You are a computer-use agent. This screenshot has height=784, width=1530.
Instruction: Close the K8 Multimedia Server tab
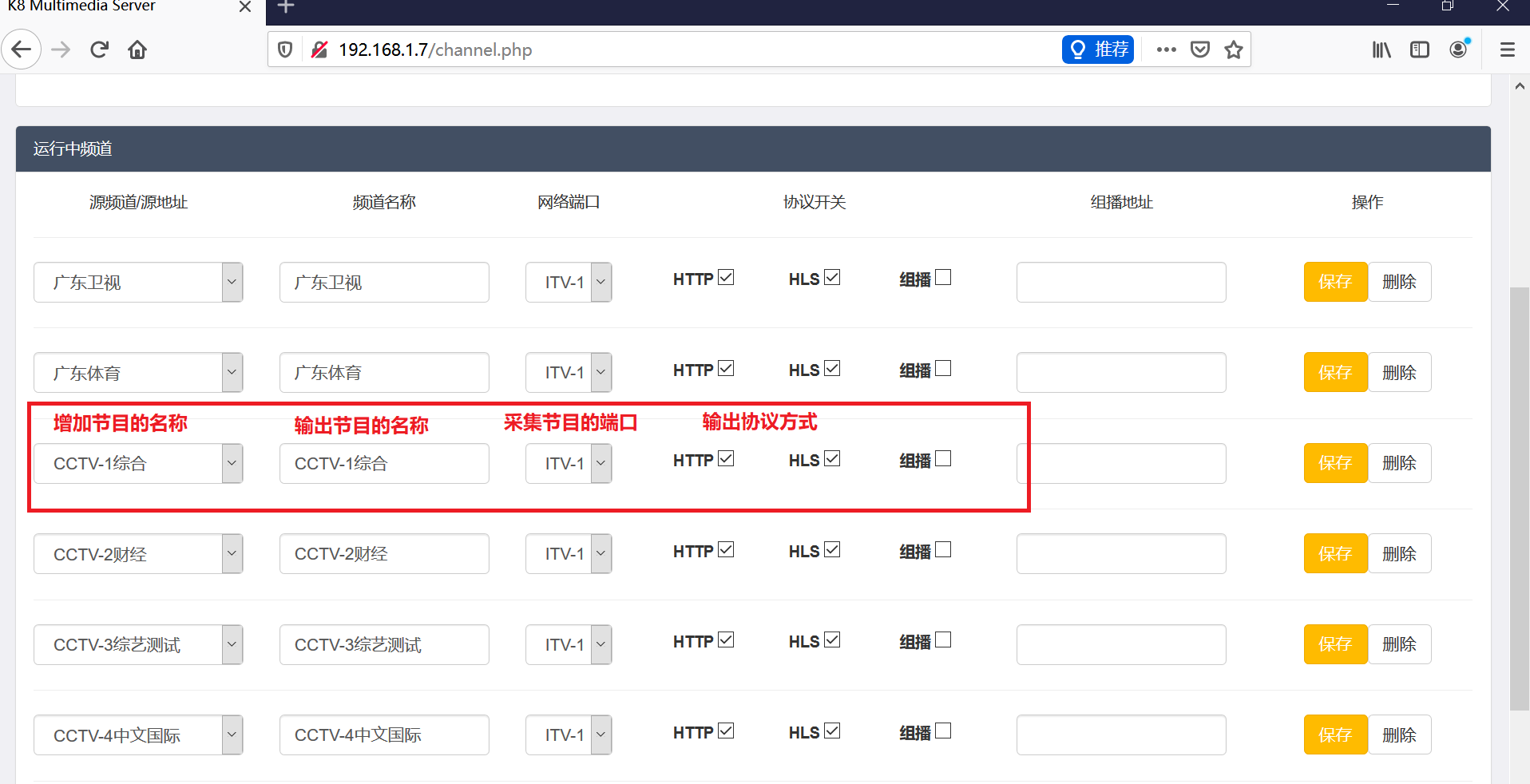(245, 7)
